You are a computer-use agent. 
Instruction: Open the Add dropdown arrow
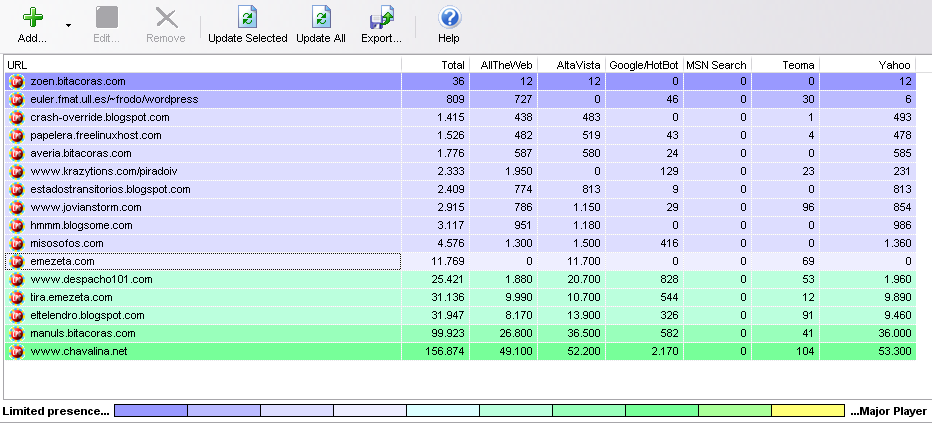tap(68, 26)
